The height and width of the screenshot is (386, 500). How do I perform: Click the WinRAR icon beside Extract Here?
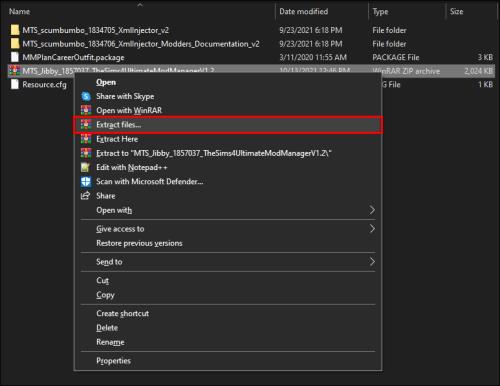[x=86, y=139]
